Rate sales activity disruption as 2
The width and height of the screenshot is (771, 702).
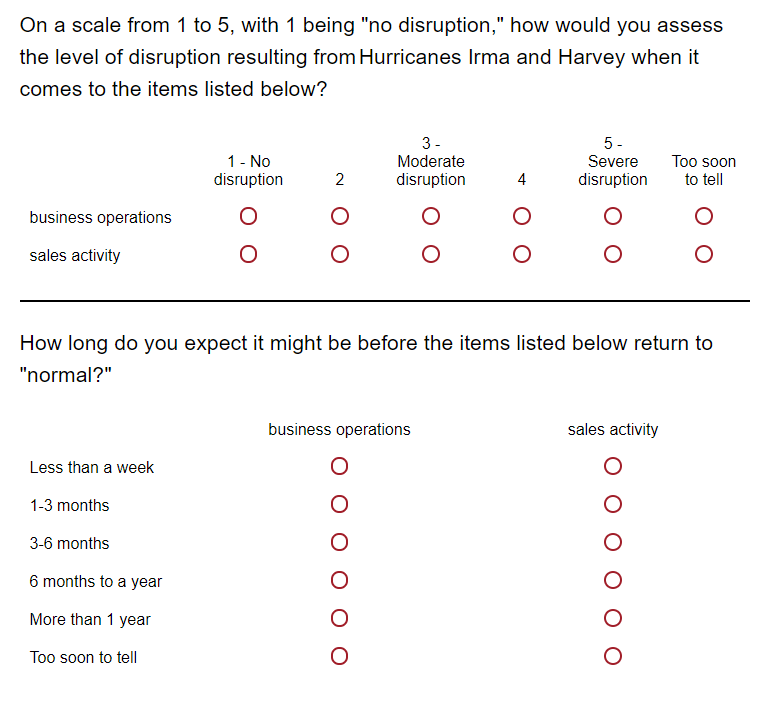pyautogui.click(x=340, y=254)
